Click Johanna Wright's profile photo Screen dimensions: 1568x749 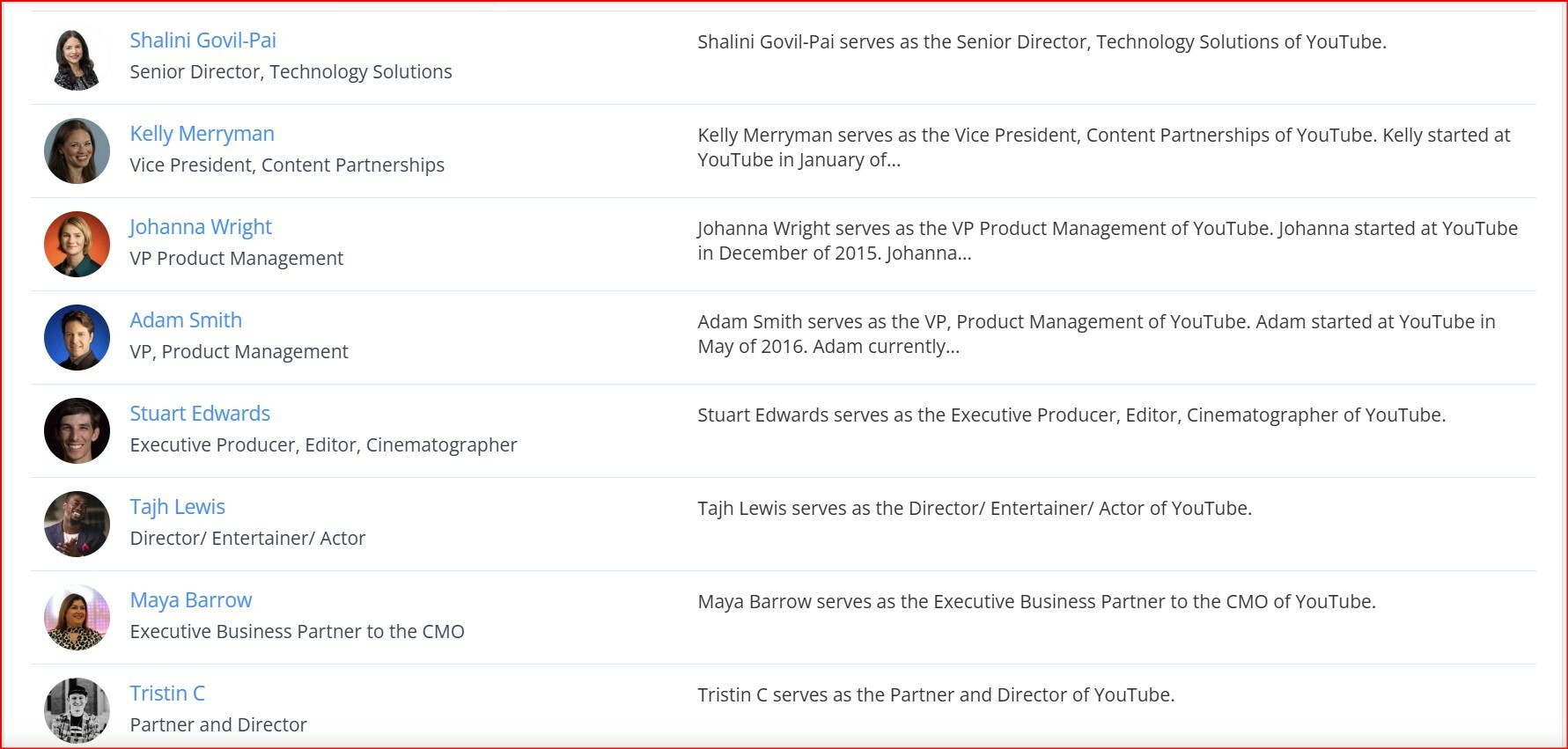point(77,245)
